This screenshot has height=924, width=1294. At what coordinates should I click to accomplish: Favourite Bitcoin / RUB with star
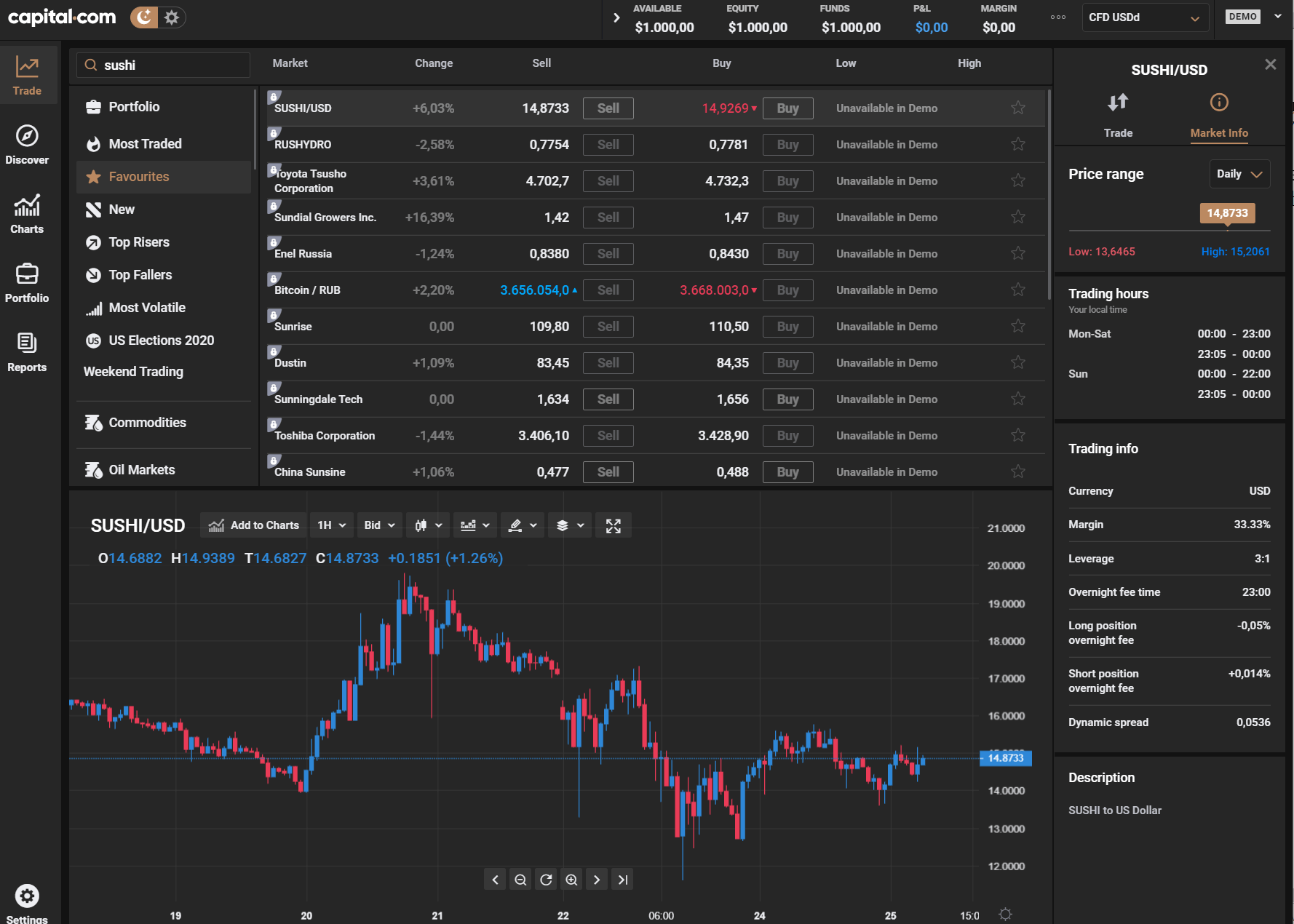pos(1017,290)
